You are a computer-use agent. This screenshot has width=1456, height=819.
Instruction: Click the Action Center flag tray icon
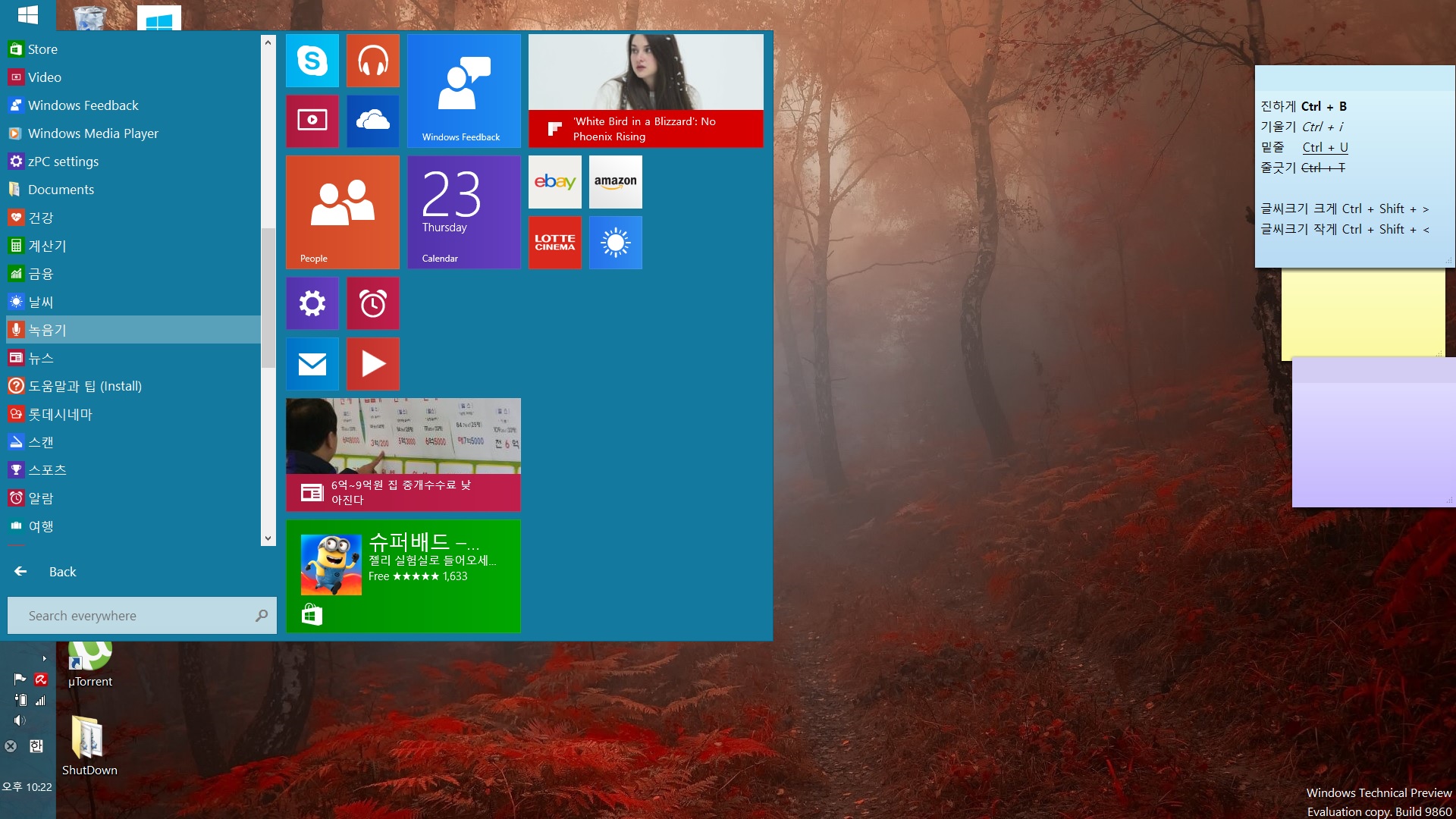(20, 679)
